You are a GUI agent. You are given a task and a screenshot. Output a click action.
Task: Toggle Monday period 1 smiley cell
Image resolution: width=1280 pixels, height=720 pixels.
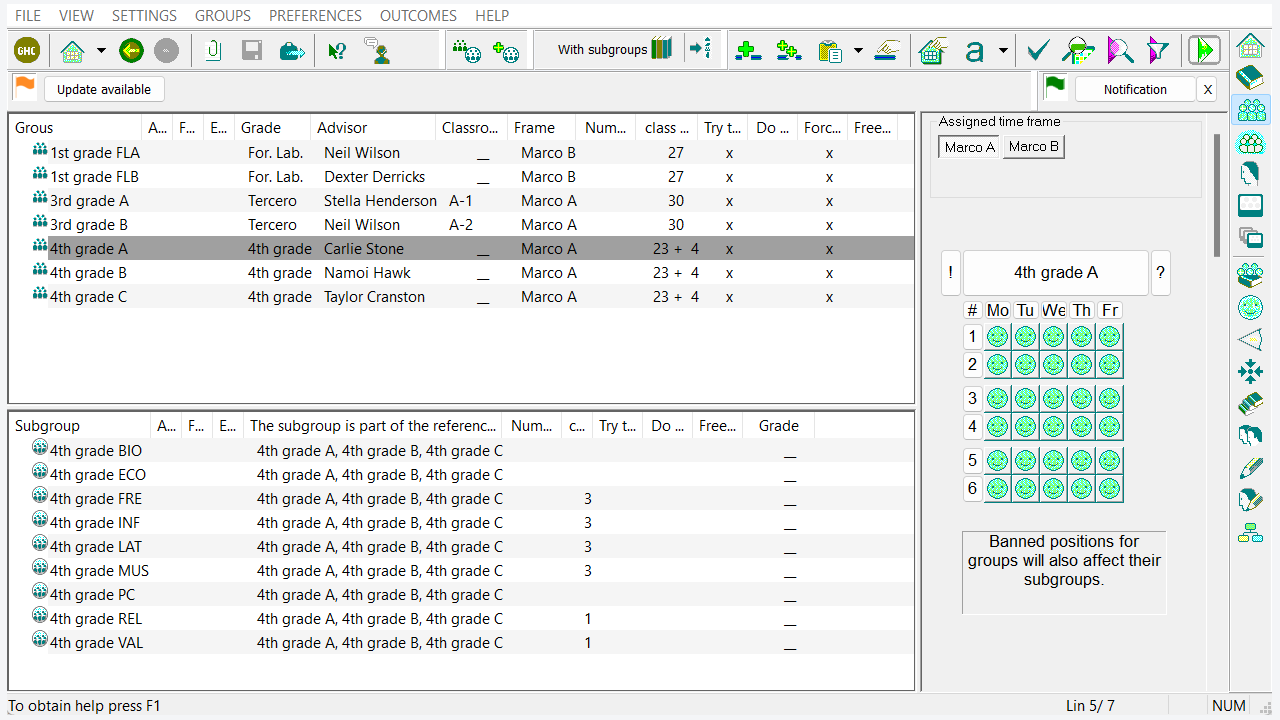pos(997,337)
